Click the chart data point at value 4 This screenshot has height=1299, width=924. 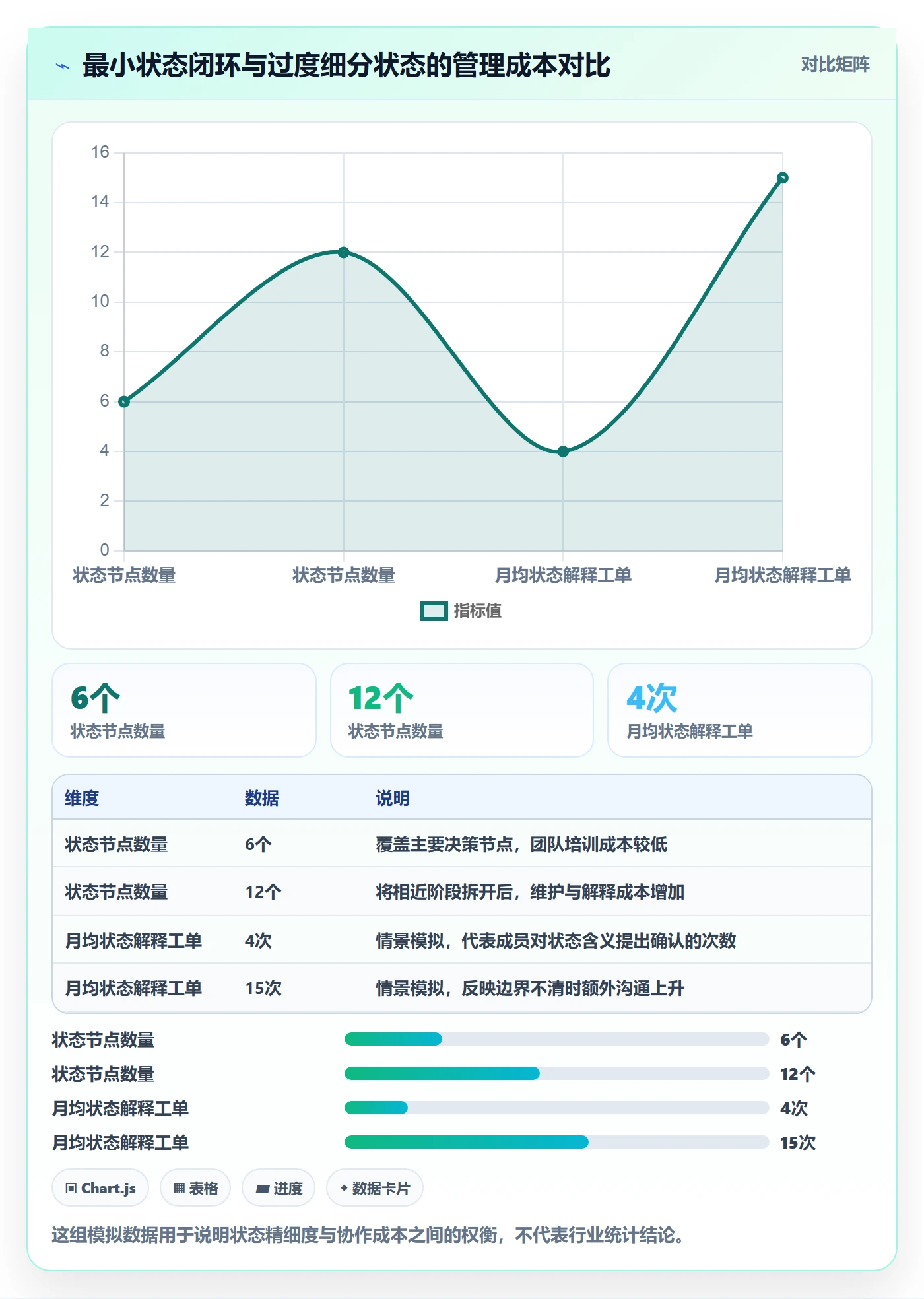563,451
